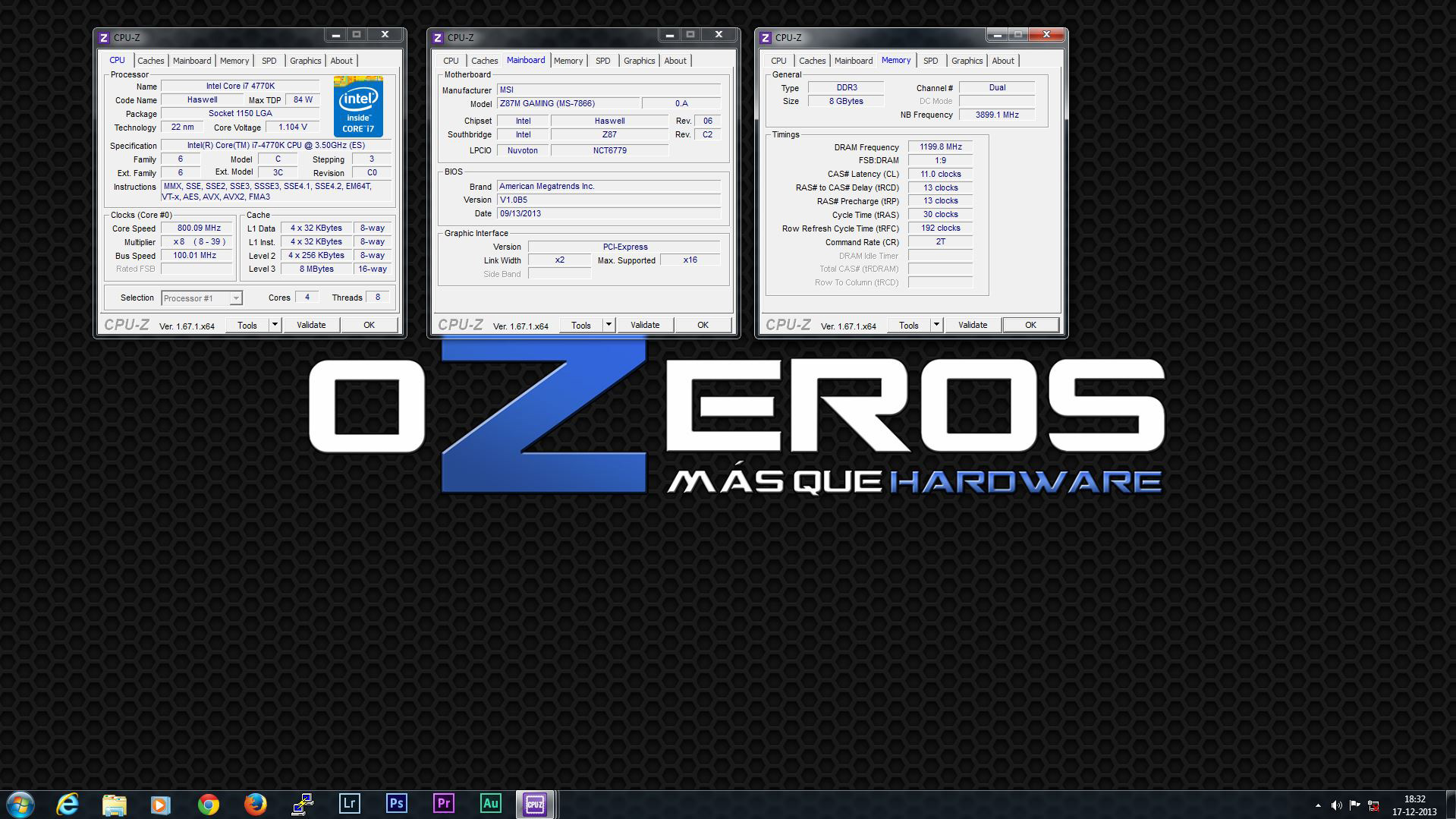This screenshot has height=819, width=1456.
Task: Launch Adobe Premiere Pro from the taskbar
Action: pos(444,803)
